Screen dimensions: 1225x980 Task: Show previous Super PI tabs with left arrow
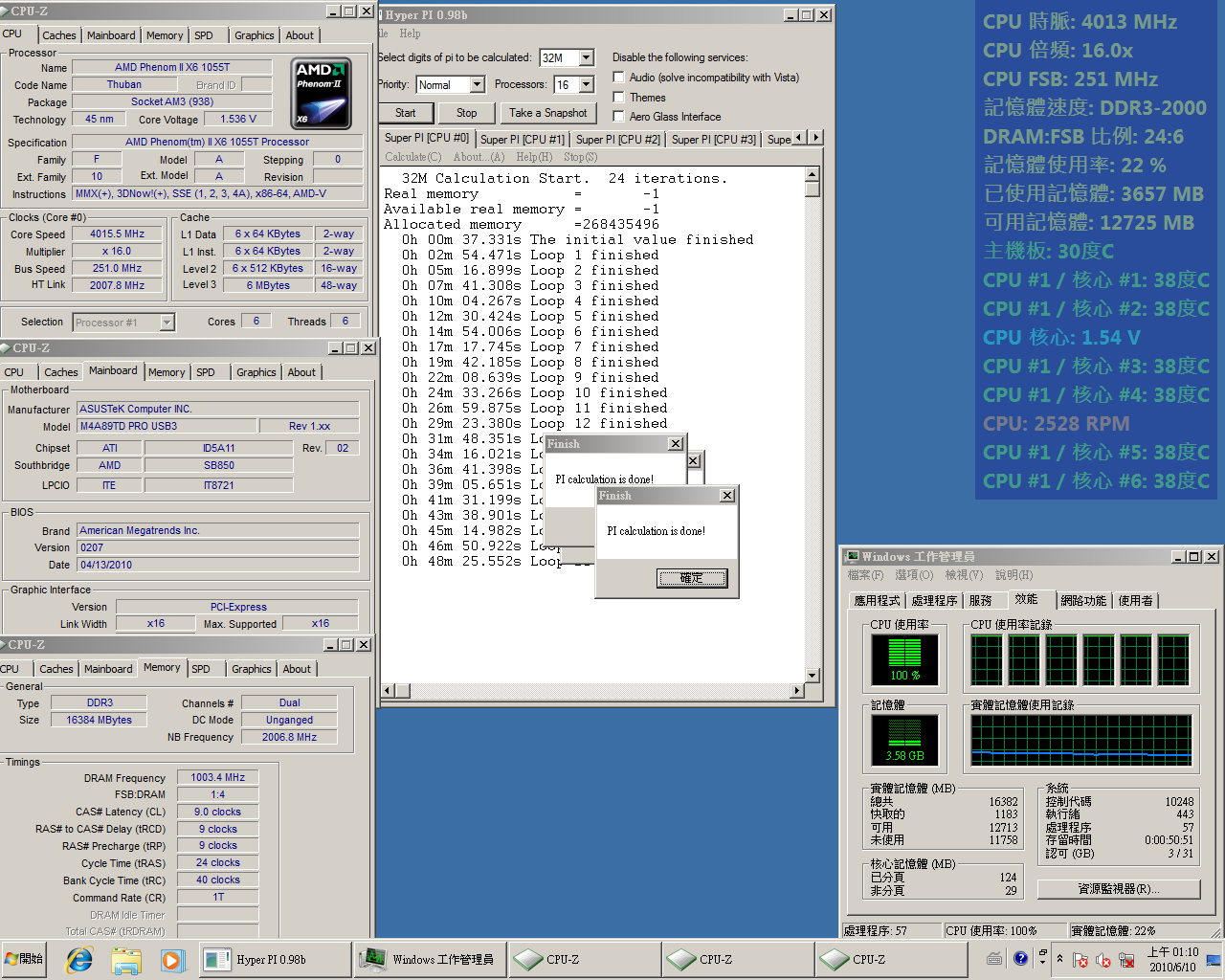[x=800, y=138]
